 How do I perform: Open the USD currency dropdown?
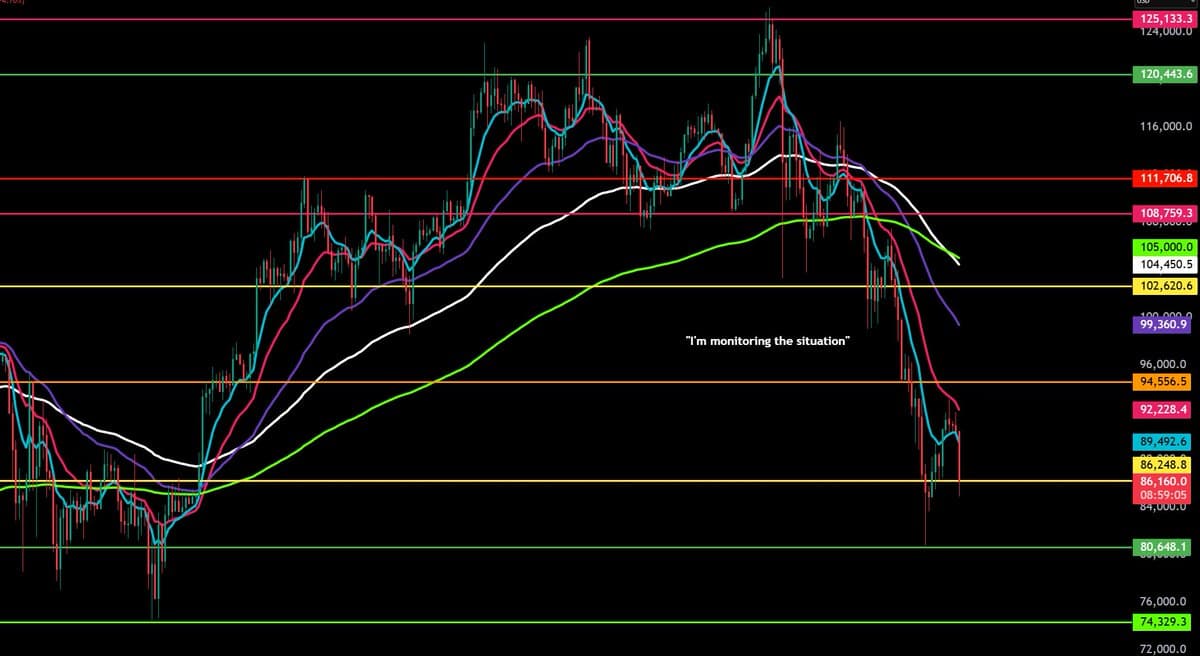[1163, 3]
